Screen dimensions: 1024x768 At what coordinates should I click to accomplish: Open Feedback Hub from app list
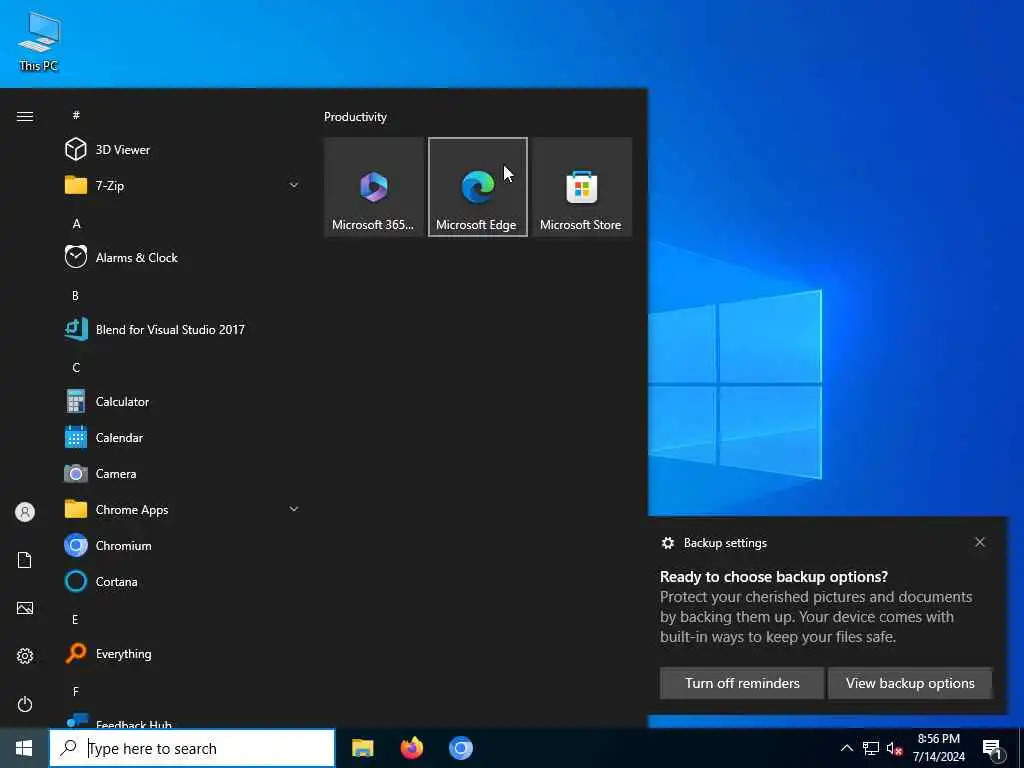182,721
